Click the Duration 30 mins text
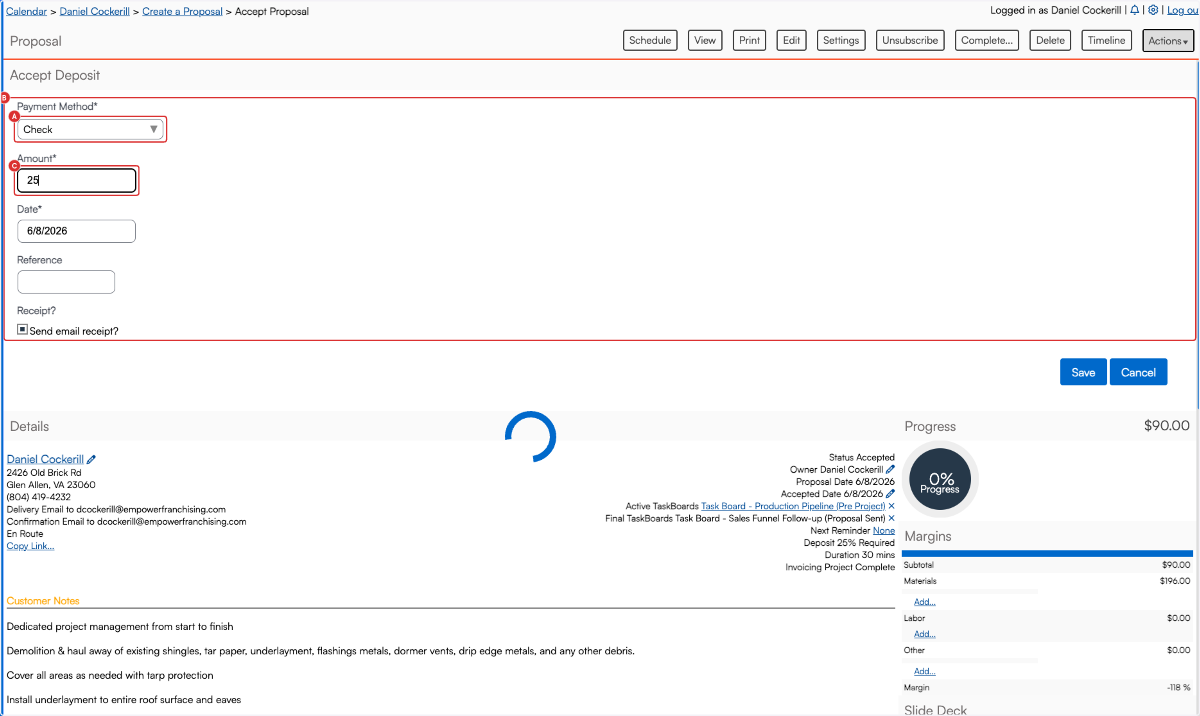The width and height of the screenshot is (1200, 716). click(860, 554)
